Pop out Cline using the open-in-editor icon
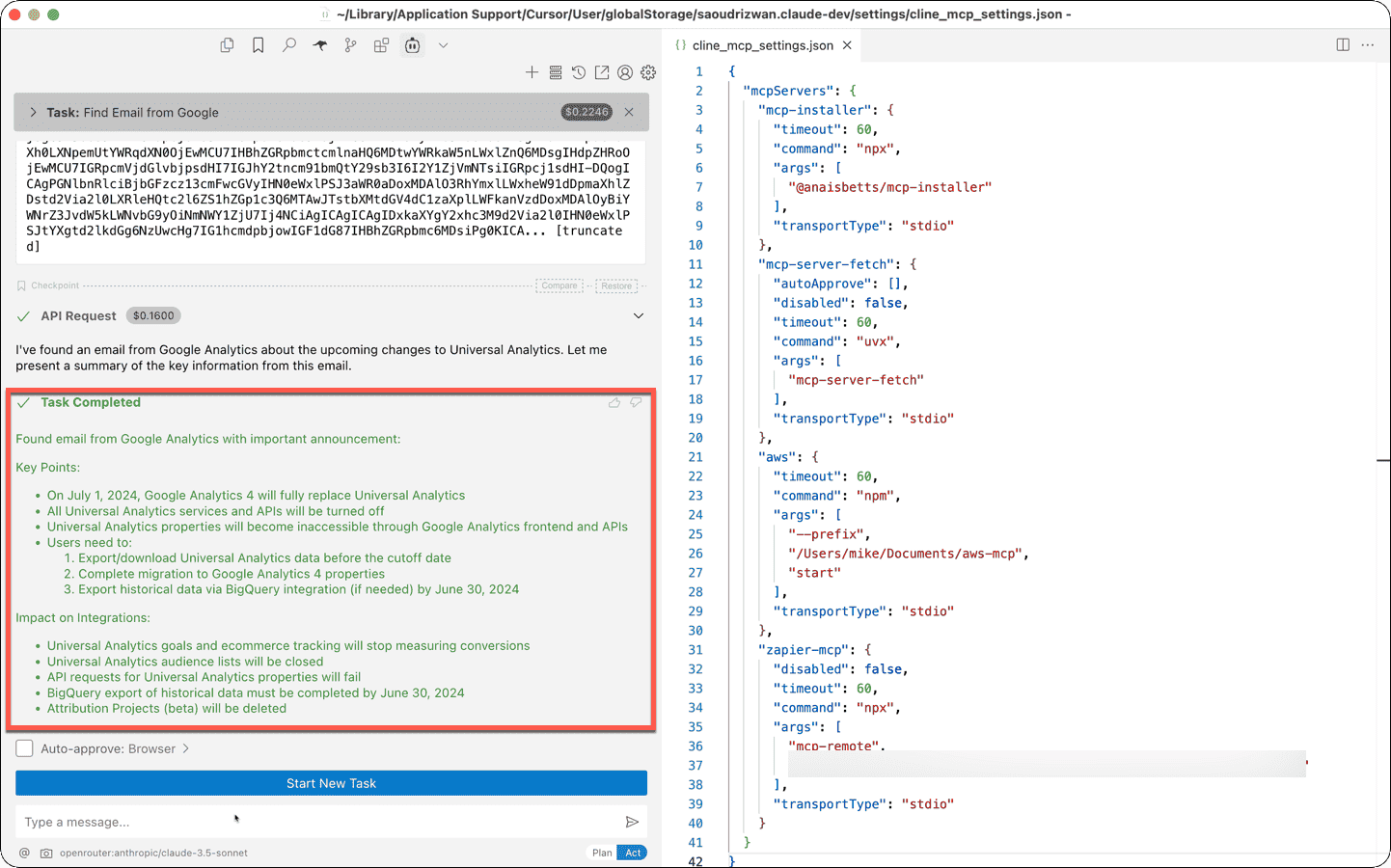1391x868 pixels. (601, 72)
